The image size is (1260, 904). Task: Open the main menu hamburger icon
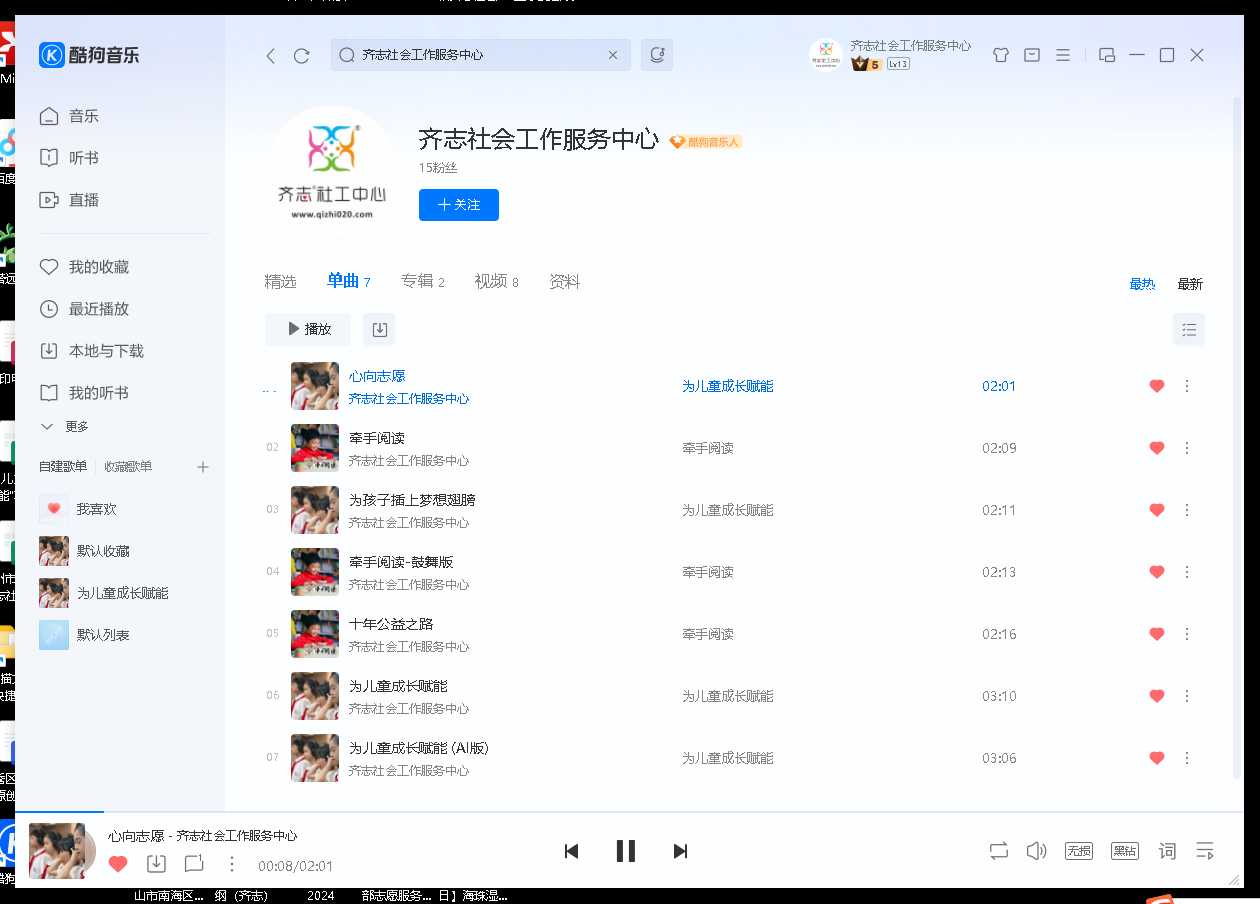point(1063,55)
